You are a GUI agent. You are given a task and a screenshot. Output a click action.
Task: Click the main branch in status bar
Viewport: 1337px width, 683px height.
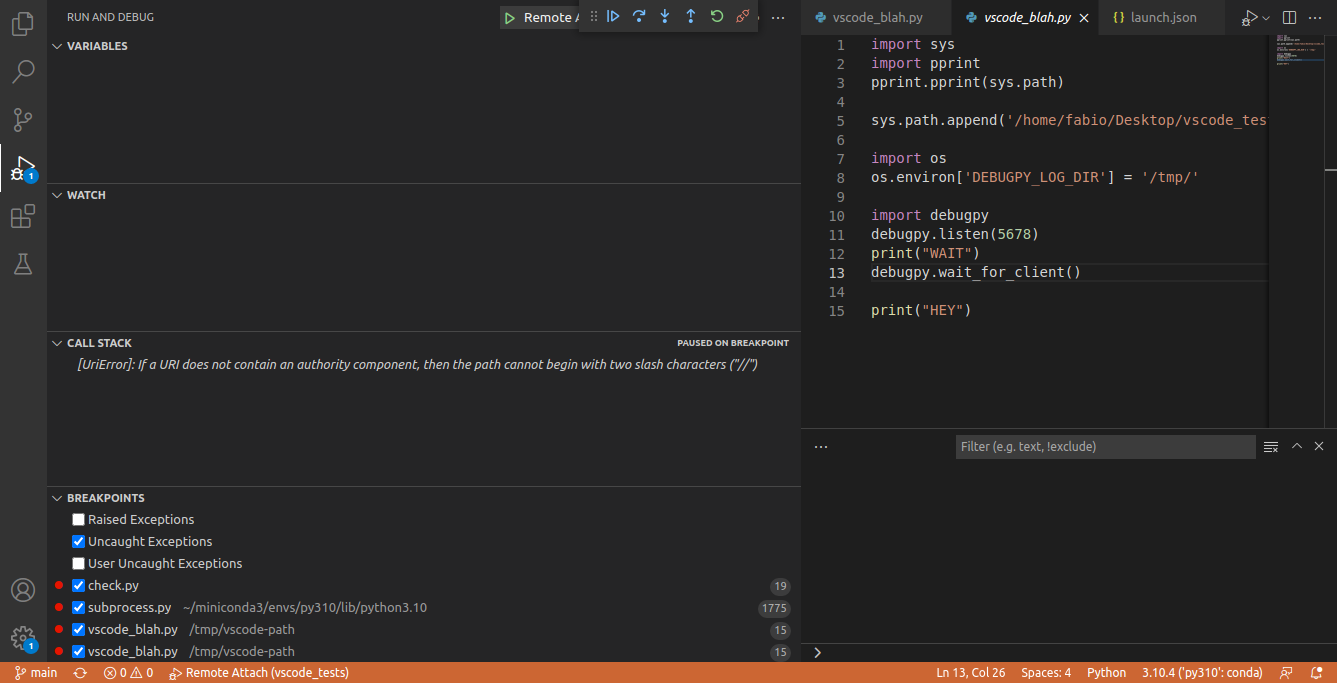click(36, 673)
